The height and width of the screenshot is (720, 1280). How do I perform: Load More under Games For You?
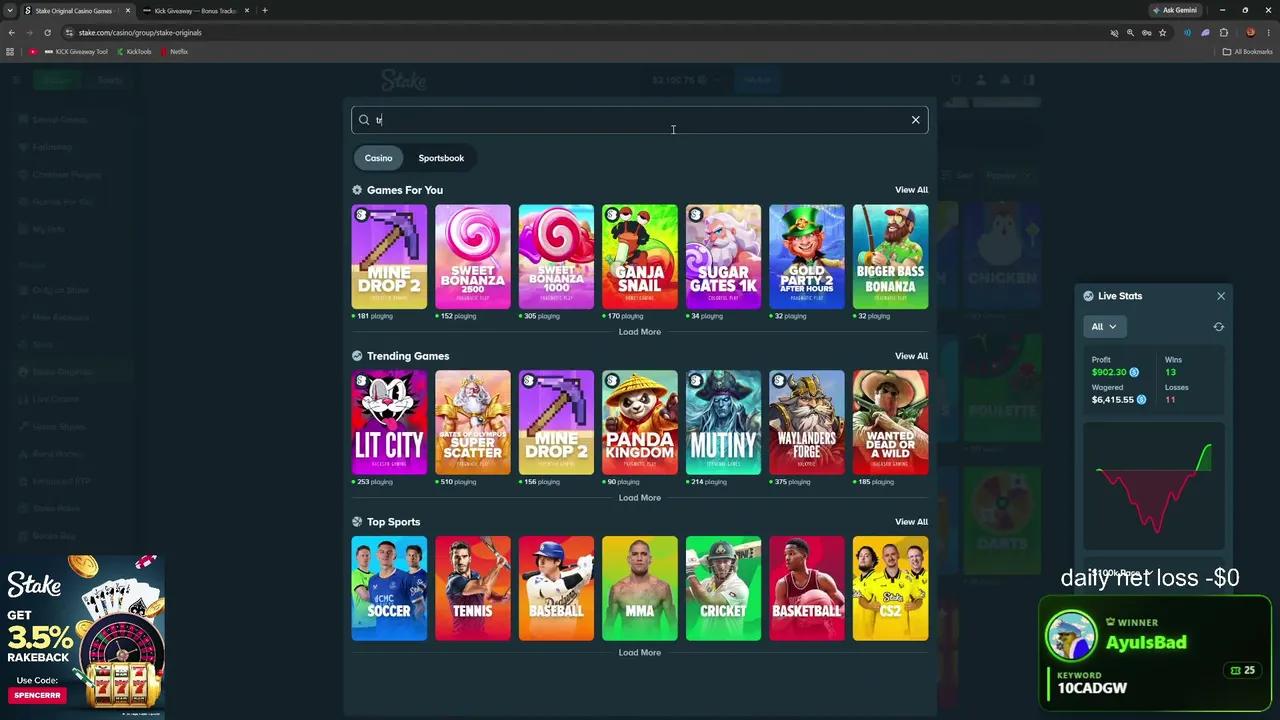pos(640,332)
